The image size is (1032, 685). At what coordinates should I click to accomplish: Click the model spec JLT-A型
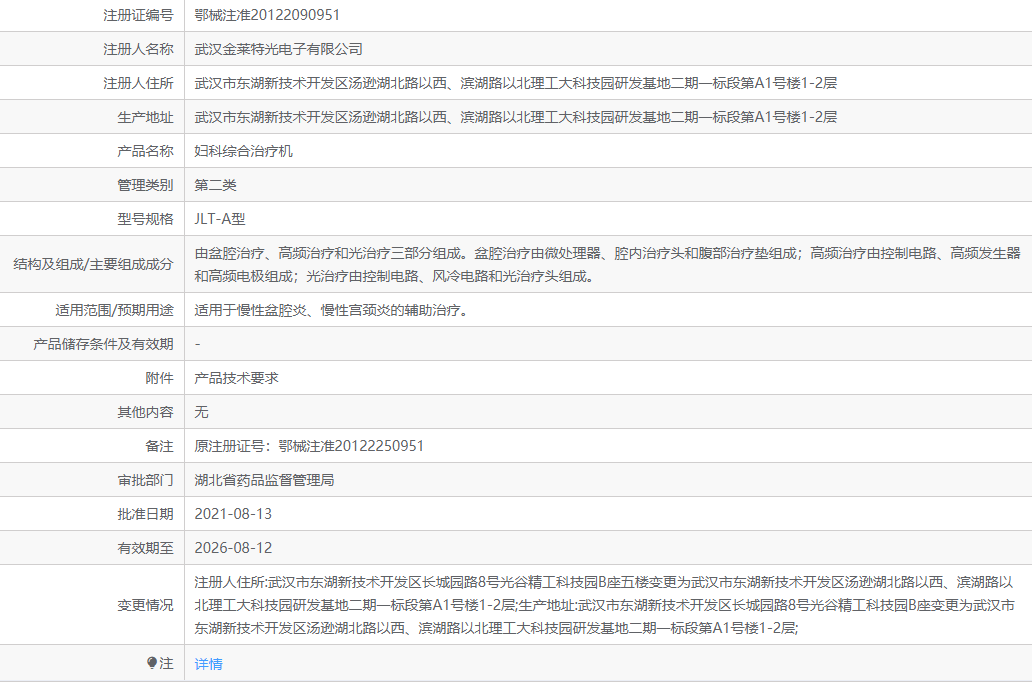point(220,219)
